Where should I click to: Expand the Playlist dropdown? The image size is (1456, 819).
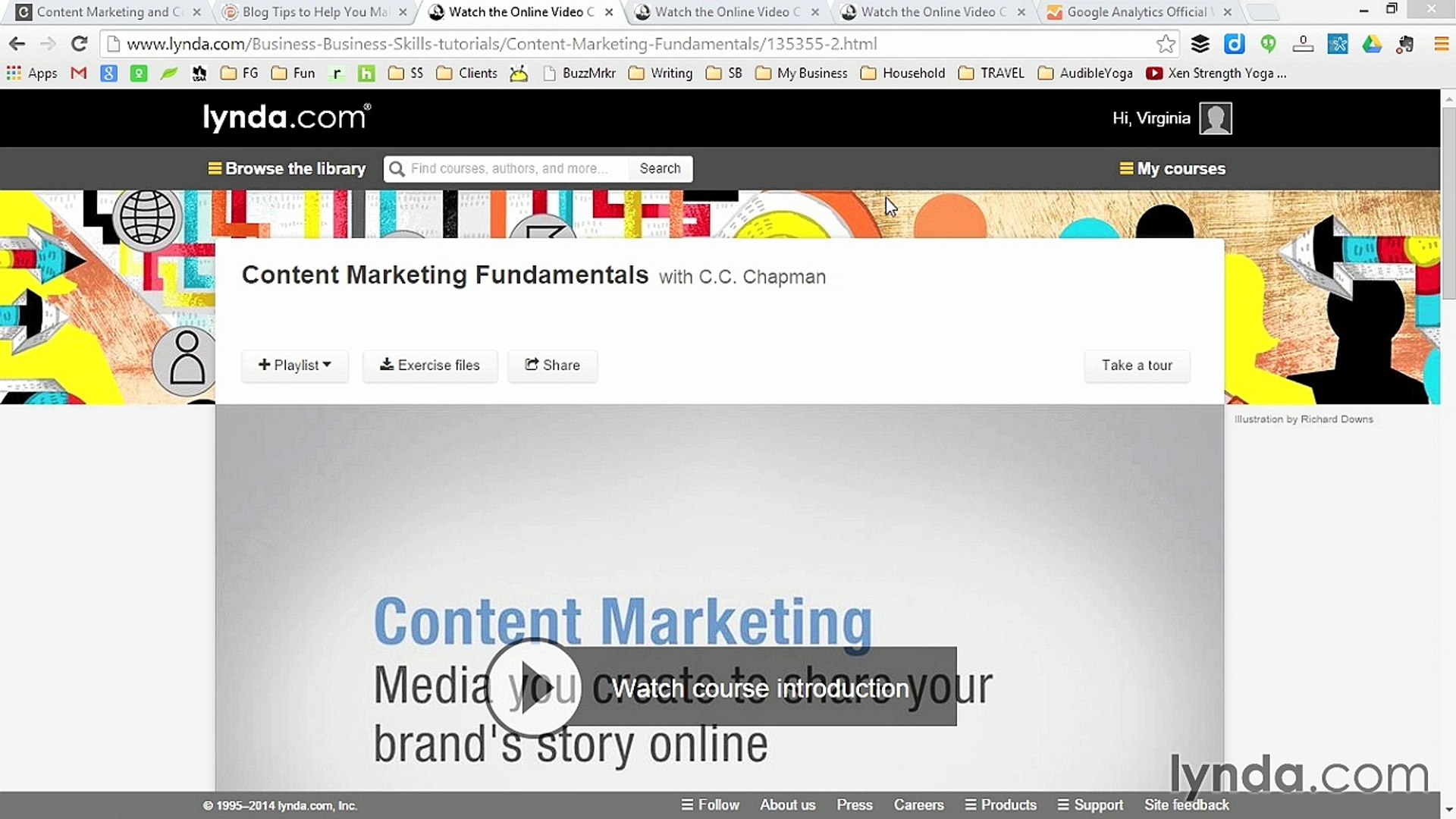[295, 366]
